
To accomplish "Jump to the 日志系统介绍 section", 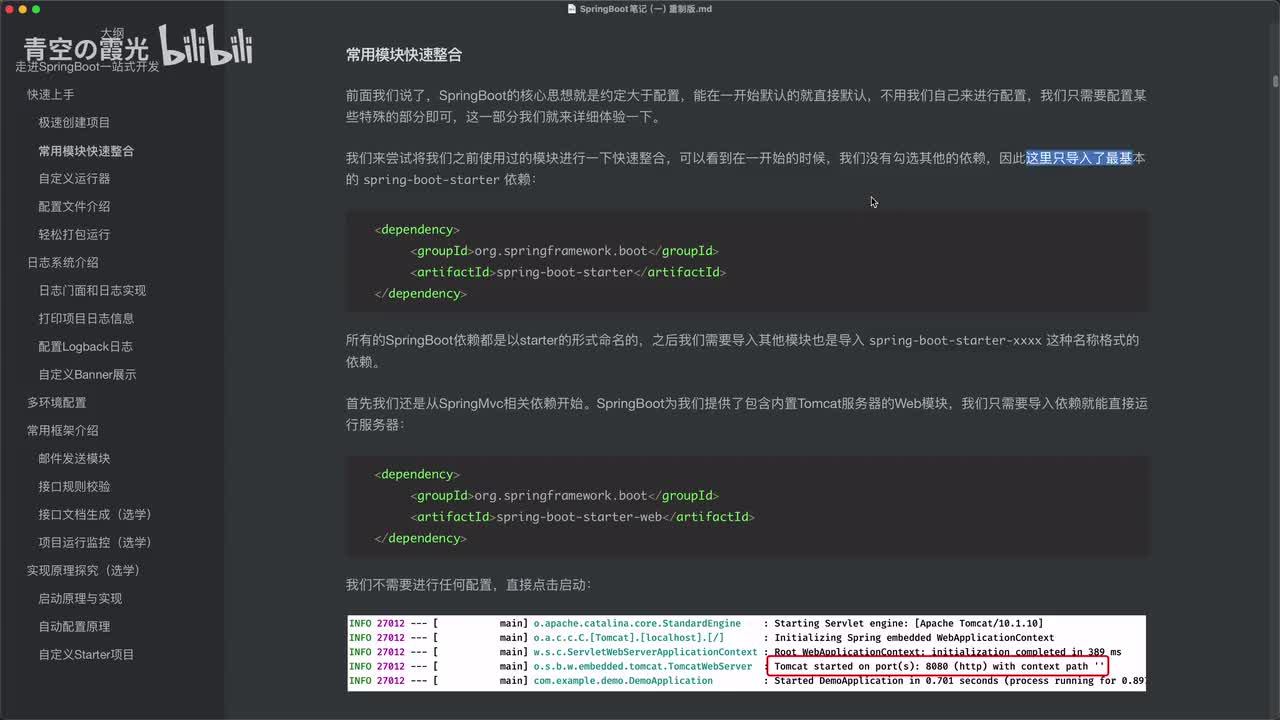I will [63, 263].
